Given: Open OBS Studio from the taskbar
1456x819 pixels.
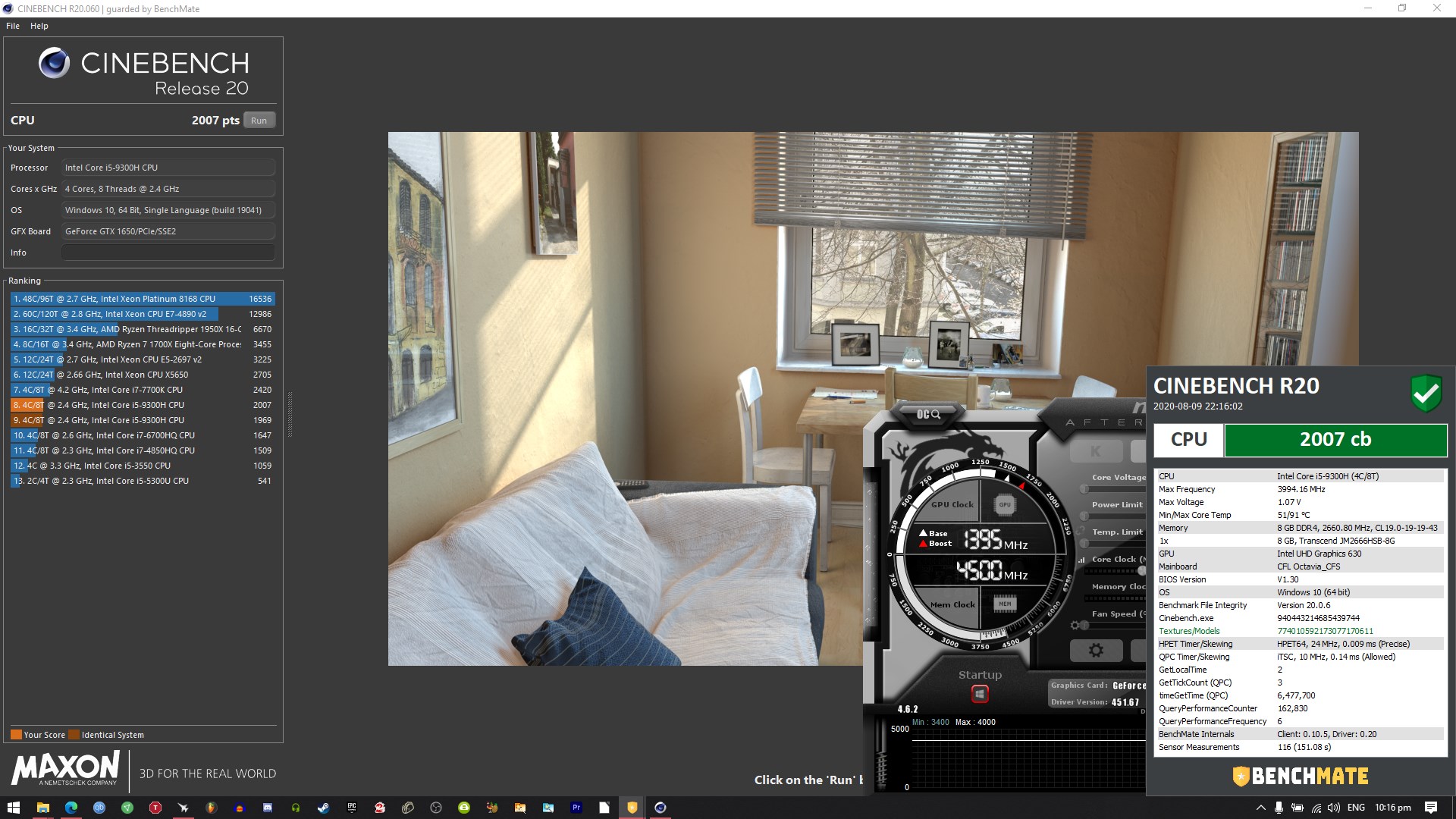Looking at the screenshot, I should [x=435, y=808].
